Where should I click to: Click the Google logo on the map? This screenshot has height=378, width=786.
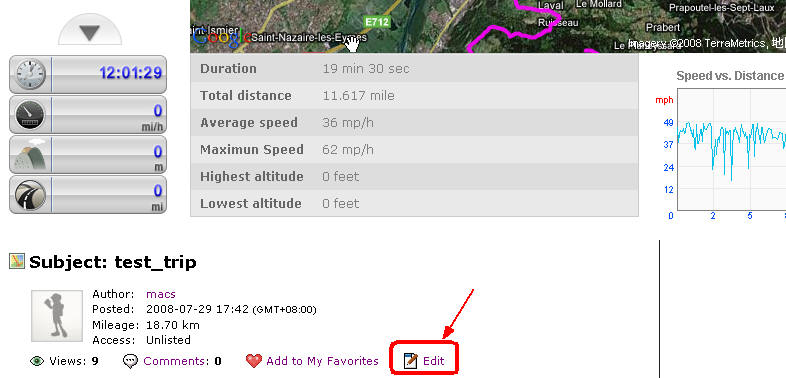222,37
